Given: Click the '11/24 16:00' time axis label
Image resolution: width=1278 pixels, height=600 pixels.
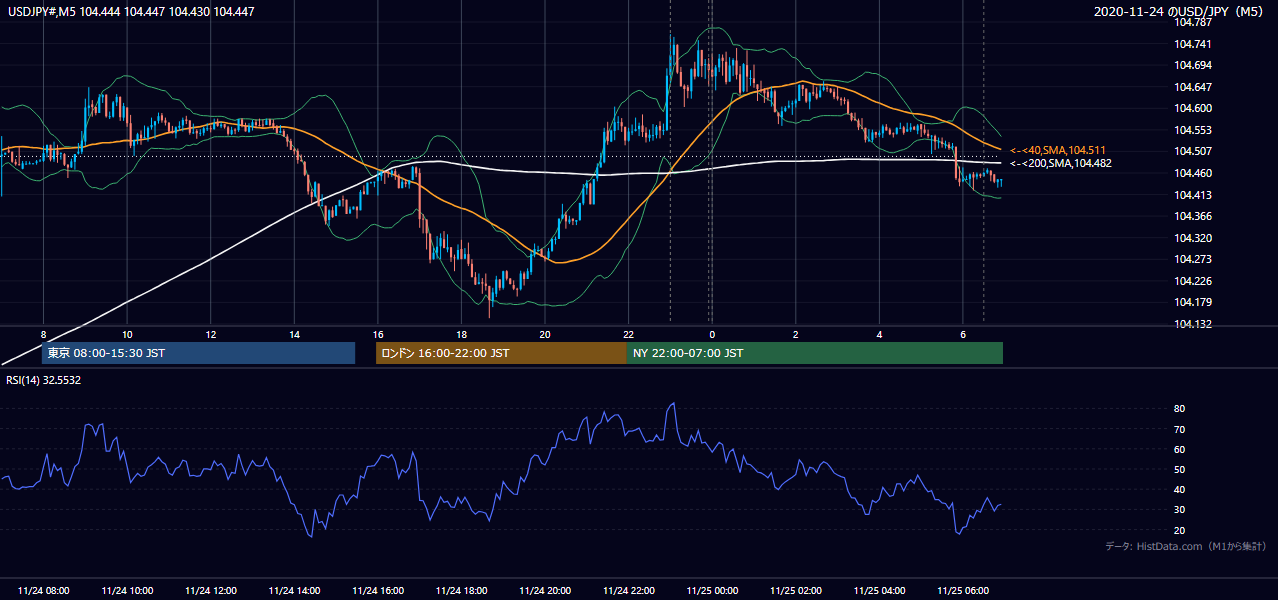Looking at the screenshot, I should (378, 591).
